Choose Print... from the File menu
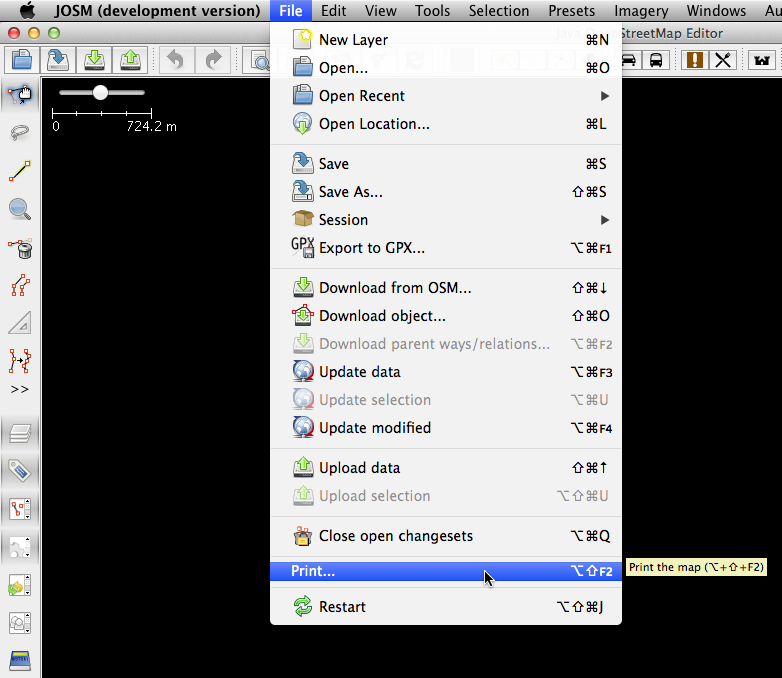 pyautogui.click(x=313, y=571)
